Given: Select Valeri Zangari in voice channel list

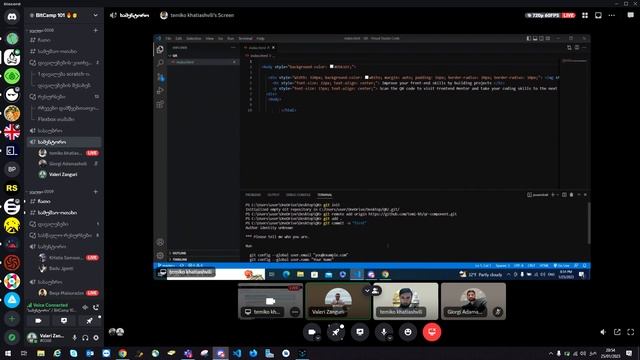Looking at the screenshot, I should (x=63, y=174).
